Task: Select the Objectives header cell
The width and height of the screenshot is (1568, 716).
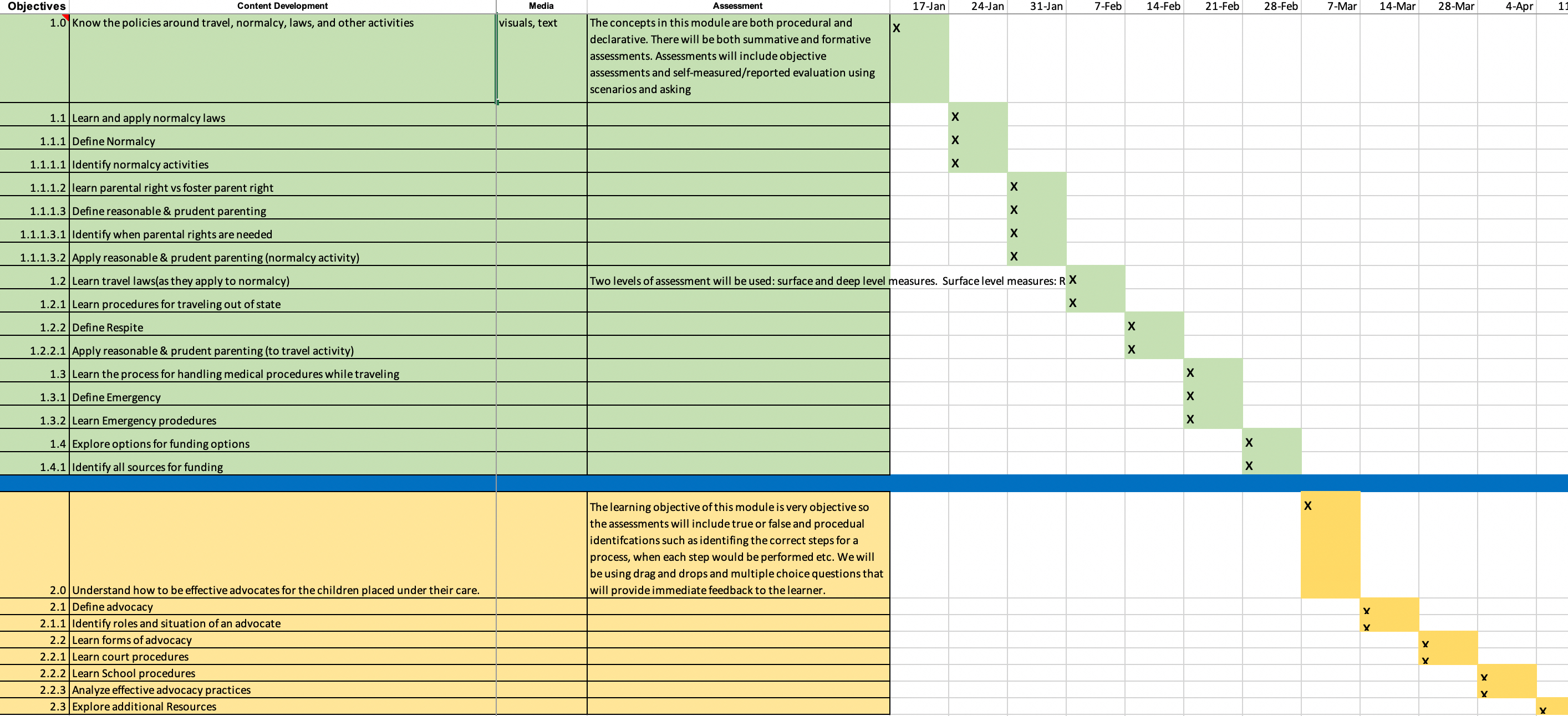Action: (x=35, y=6)
